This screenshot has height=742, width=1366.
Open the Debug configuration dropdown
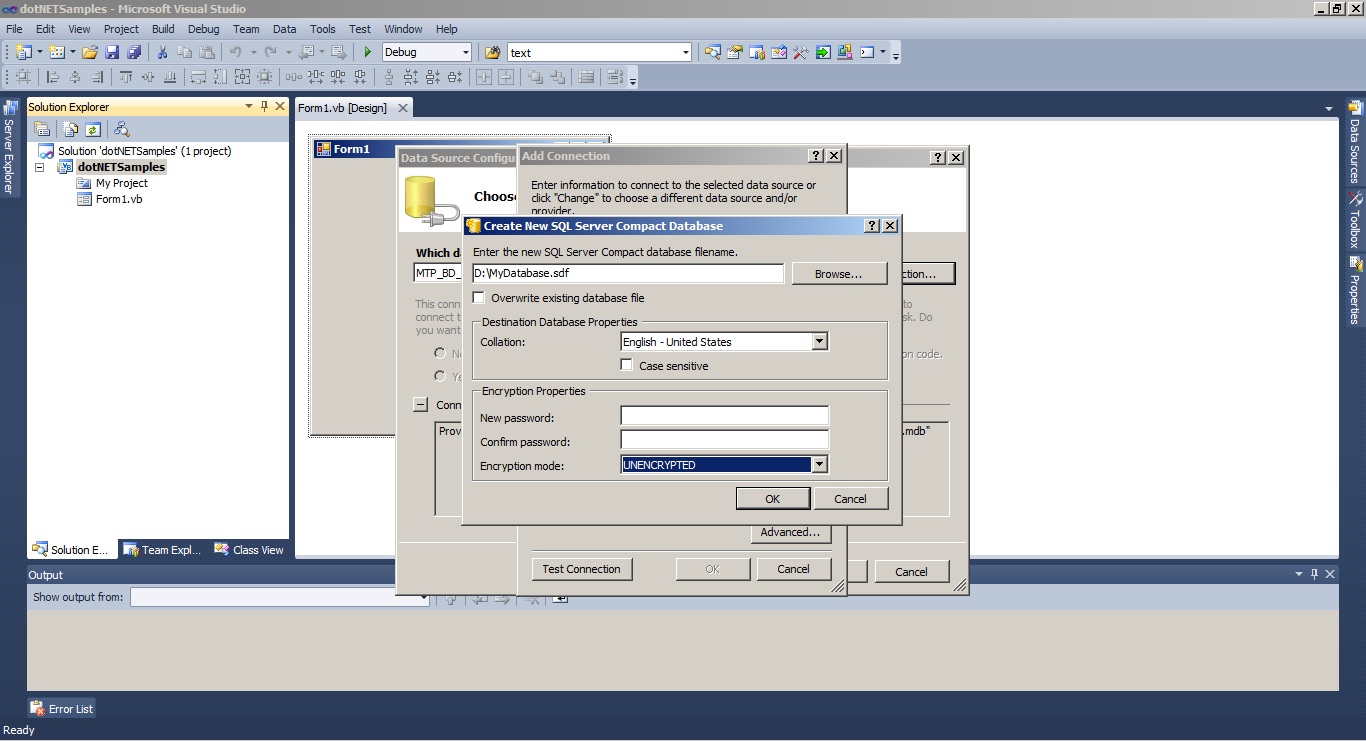(468, 51)
